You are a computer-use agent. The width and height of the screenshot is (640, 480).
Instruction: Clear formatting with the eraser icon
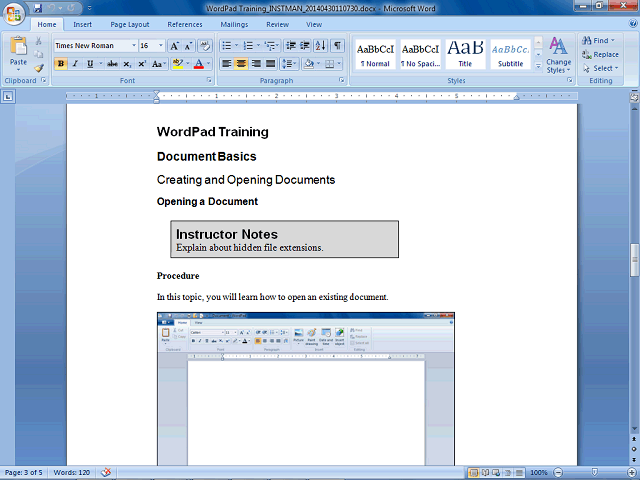[x=205, y=46]
